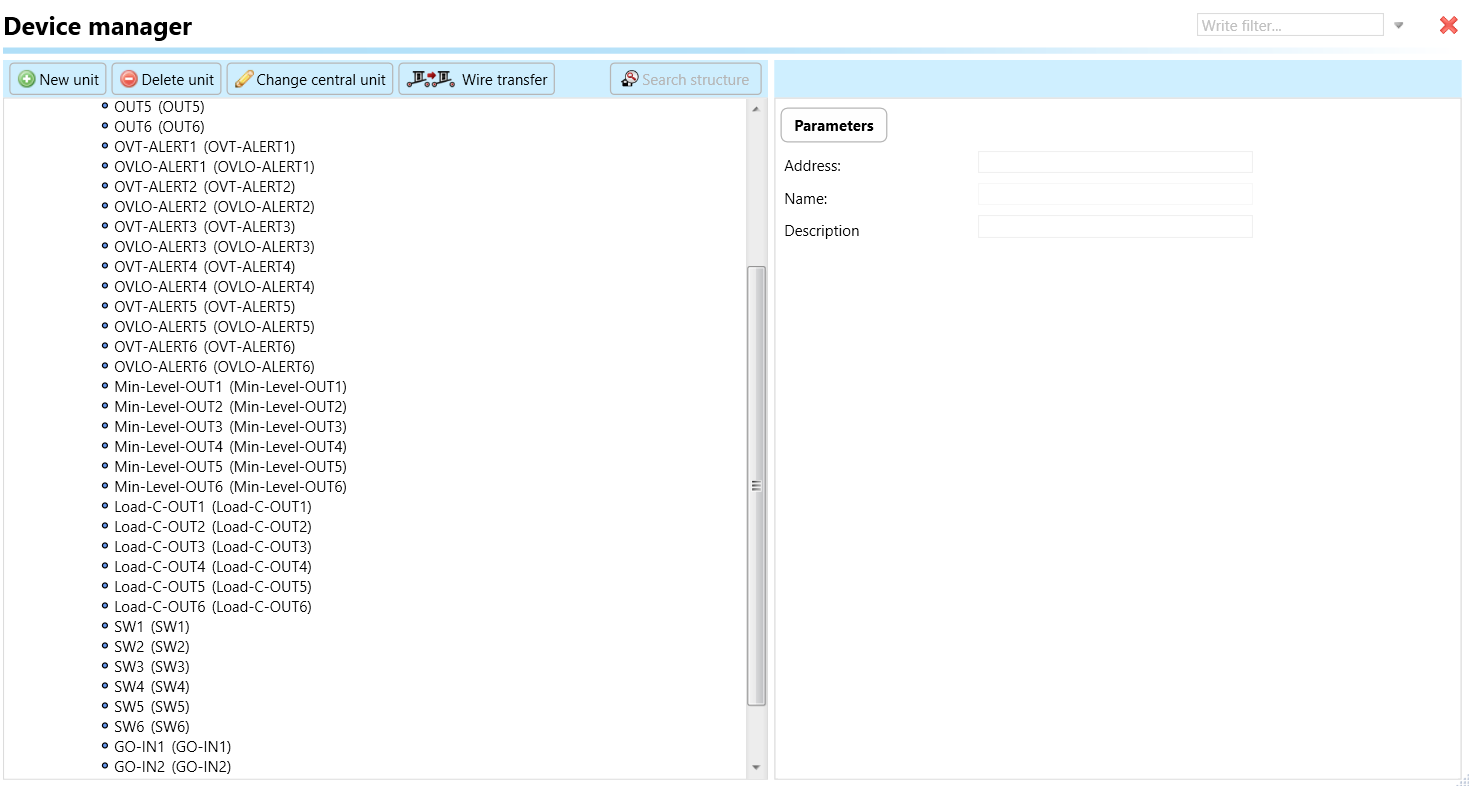
Task: Click the bullet icon beside GO-IN1
Action: point(105,746)
